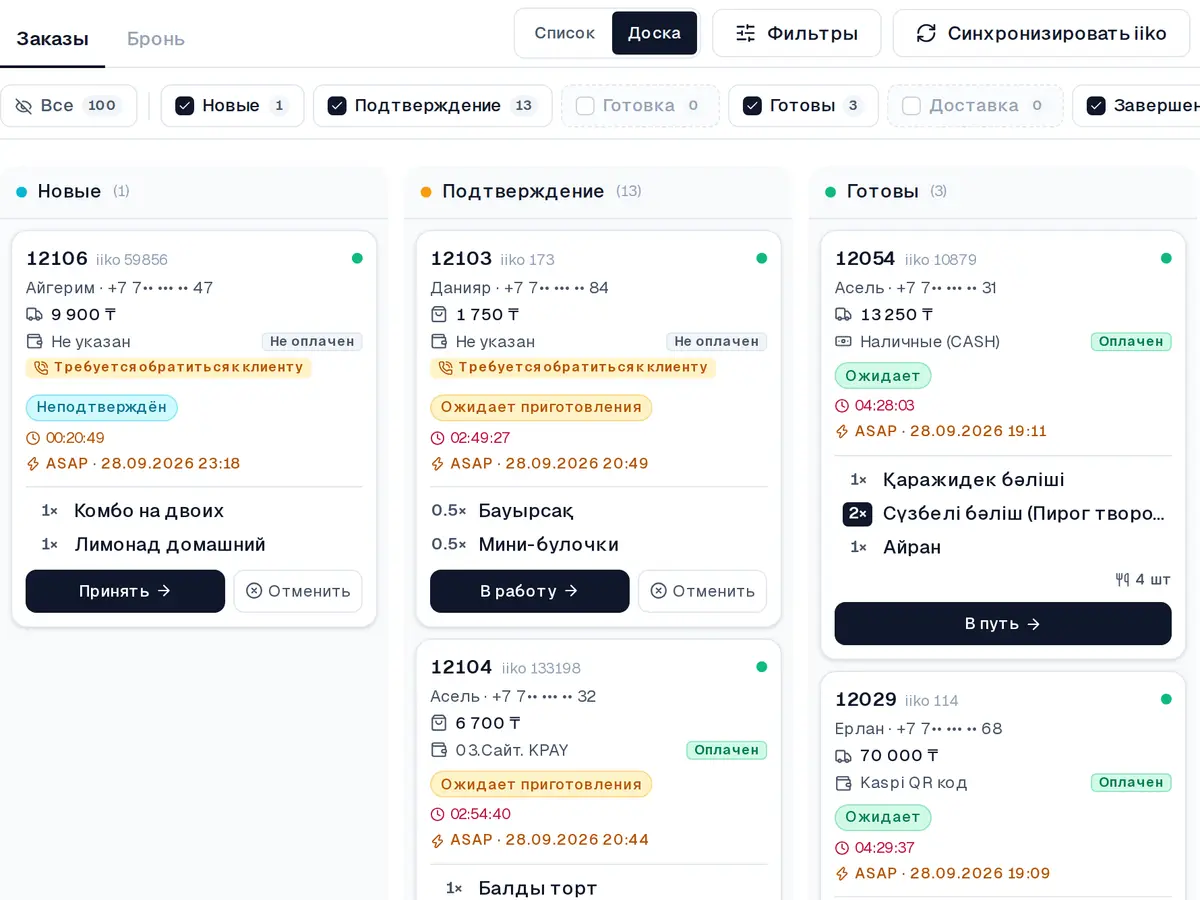Click the cash icon next to Наличные (CASH)
1200x900 pixels.
[843, 342]
